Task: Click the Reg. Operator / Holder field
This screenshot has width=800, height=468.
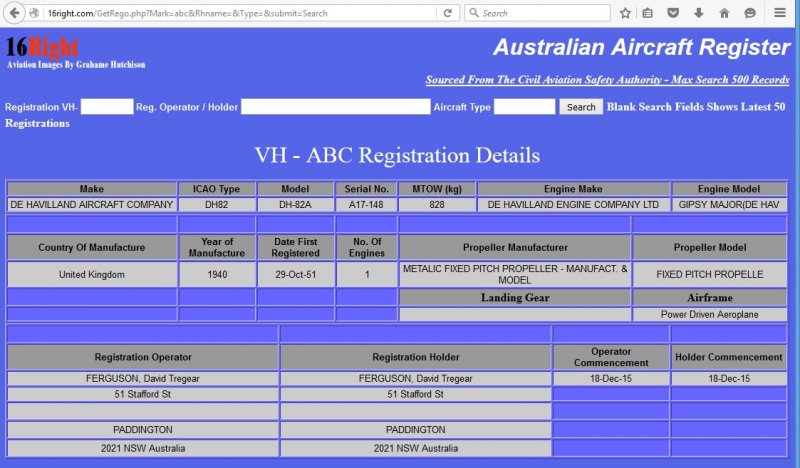Action: tap(335, 107)
